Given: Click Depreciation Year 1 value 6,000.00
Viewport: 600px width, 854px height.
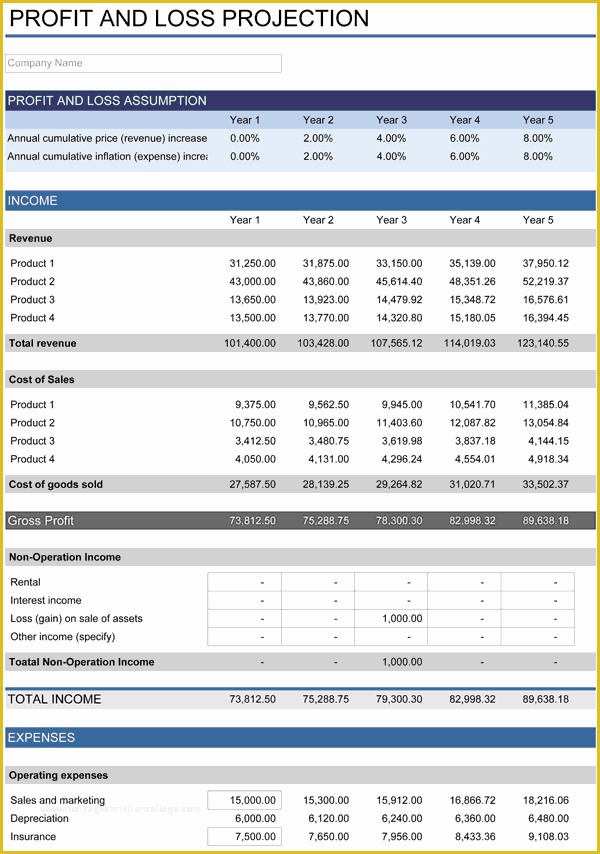Looking at the screenshot, I should click(x=255, y=819).
